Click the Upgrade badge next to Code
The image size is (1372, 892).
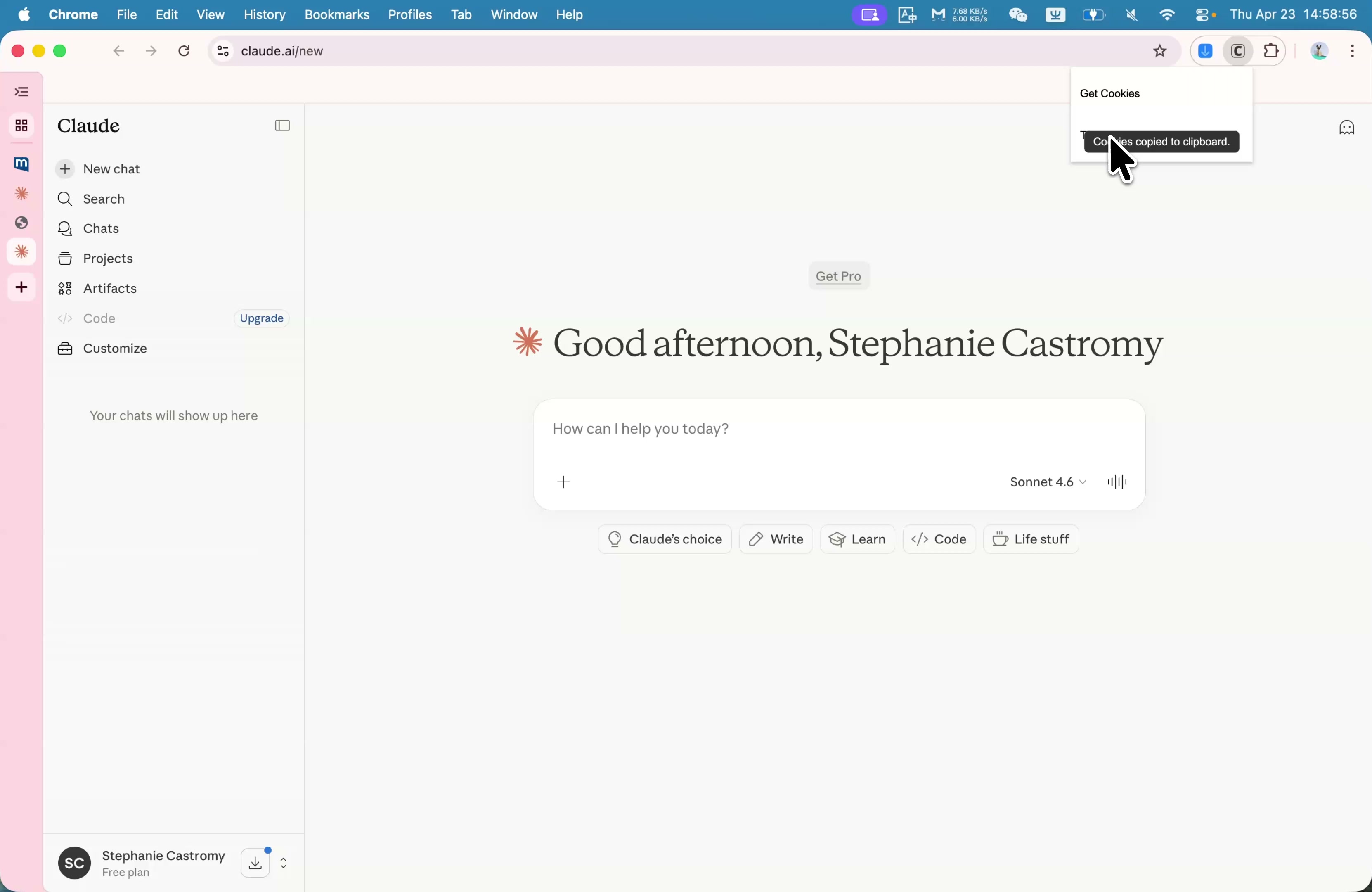261,319
